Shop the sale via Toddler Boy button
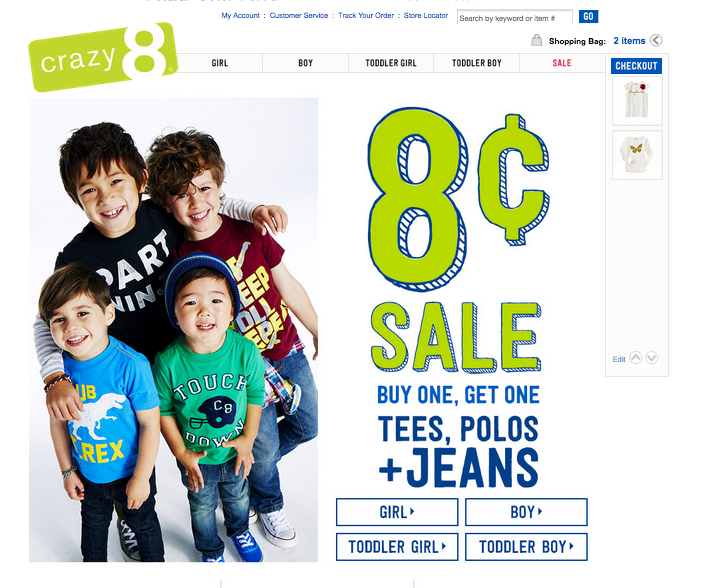This screenshot has width=704, height=588. point(526,547)
